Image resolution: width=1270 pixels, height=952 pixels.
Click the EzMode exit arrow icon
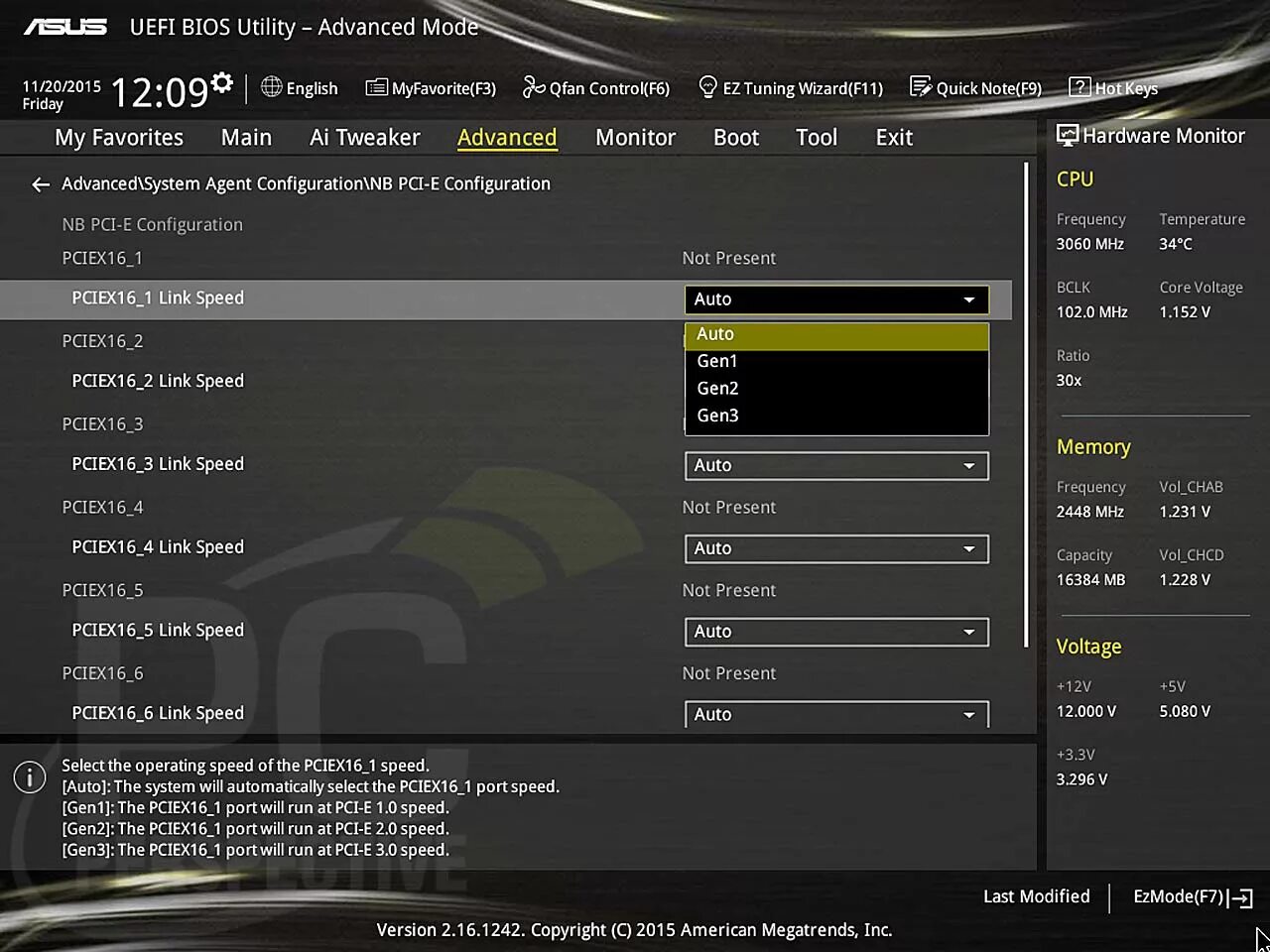(x=1241, y=897)
